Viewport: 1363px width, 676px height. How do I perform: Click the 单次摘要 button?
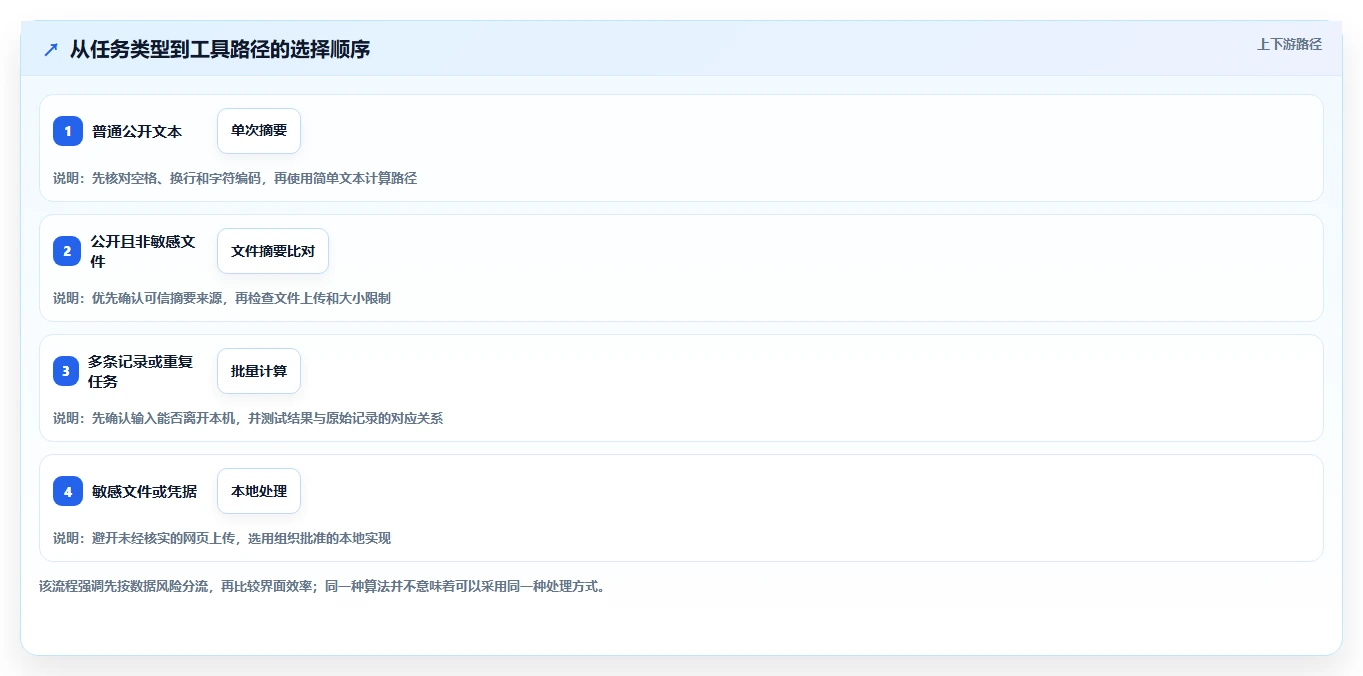click(x=259, y=131)
